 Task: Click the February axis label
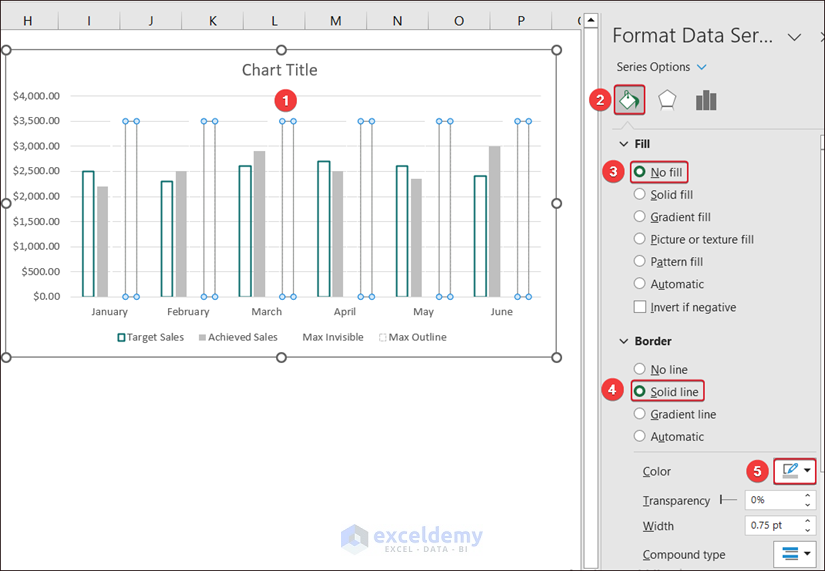click(x=188, y=312)
